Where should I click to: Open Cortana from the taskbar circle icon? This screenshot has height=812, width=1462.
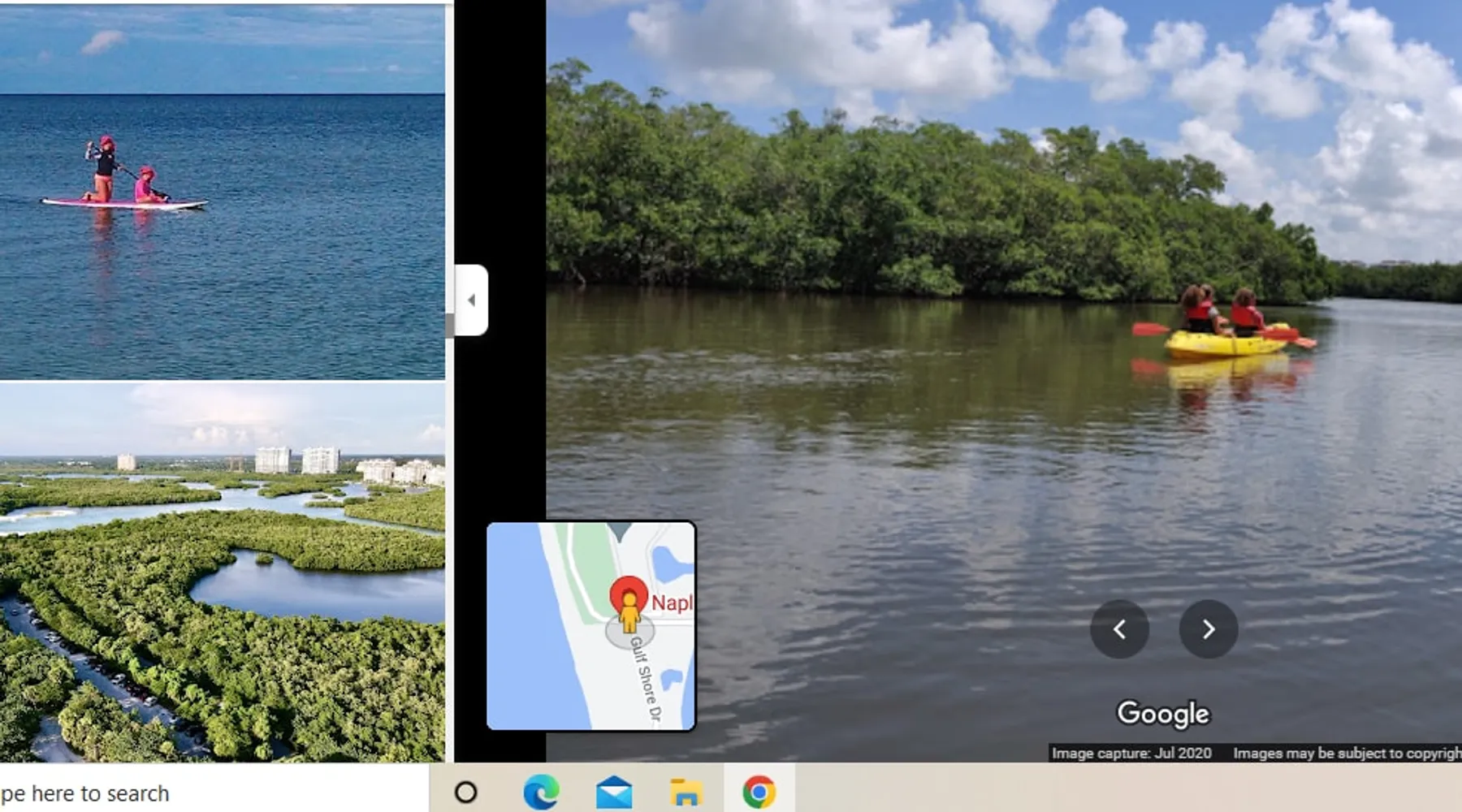pos(466,792)
